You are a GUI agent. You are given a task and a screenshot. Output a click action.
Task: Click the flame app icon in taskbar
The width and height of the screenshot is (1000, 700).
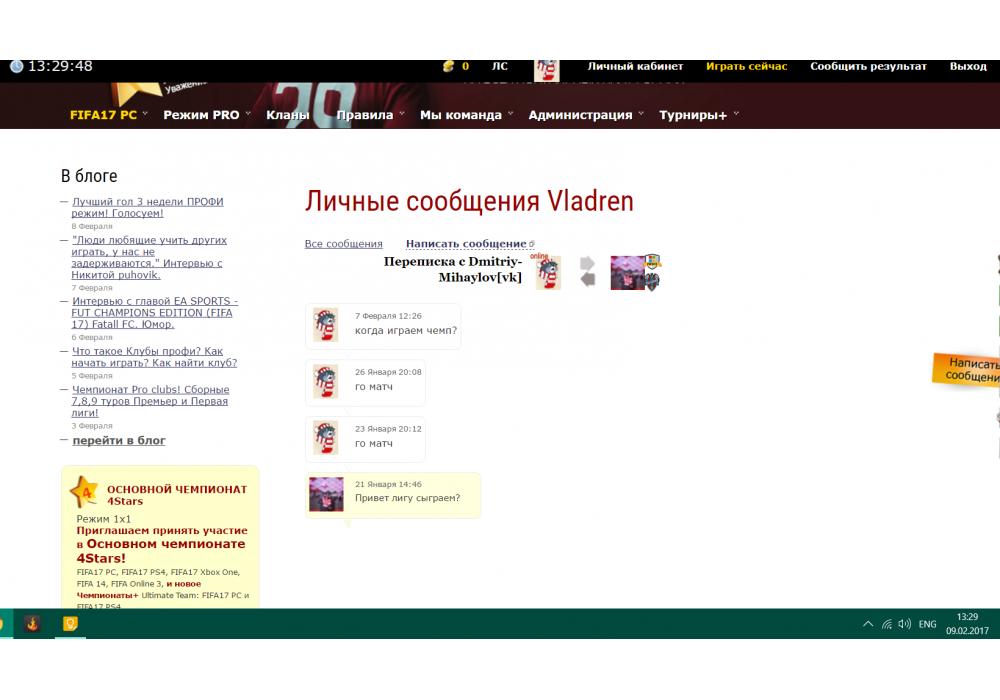click(x=32, y=624)
